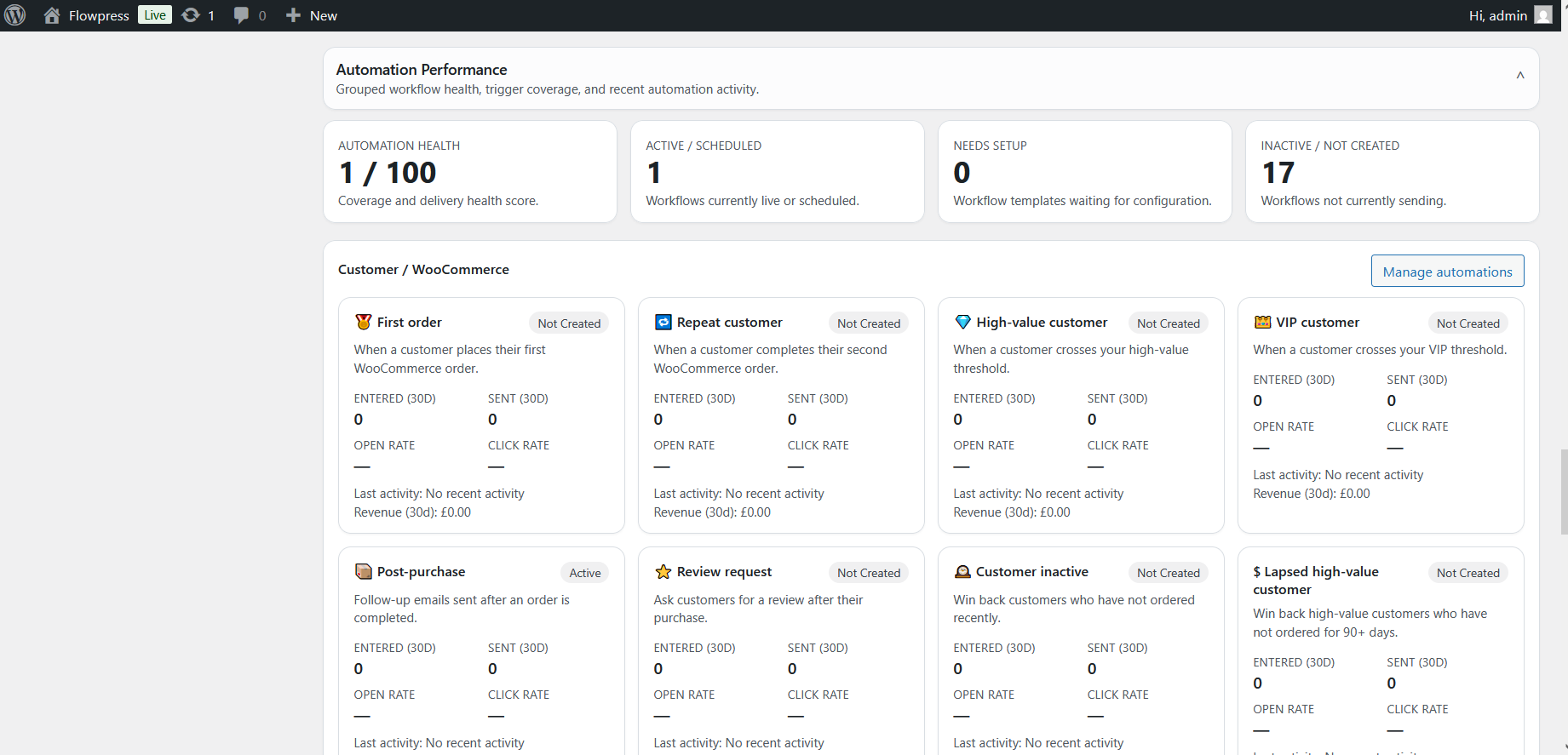The image size is (1568, 755).
Task: Click the Customer inactive person icon
Action: point(962,571)
